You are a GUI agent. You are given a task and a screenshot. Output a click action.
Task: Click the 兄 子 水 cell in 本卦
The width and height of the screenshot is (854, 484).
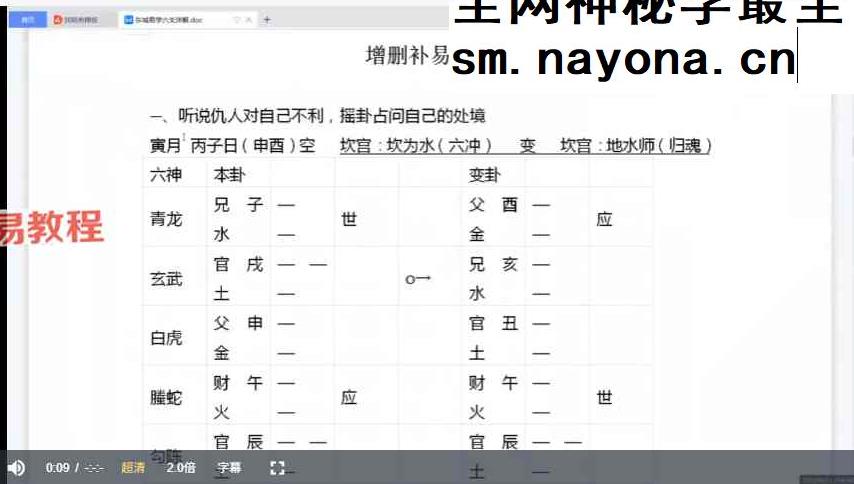pos(239,219)
